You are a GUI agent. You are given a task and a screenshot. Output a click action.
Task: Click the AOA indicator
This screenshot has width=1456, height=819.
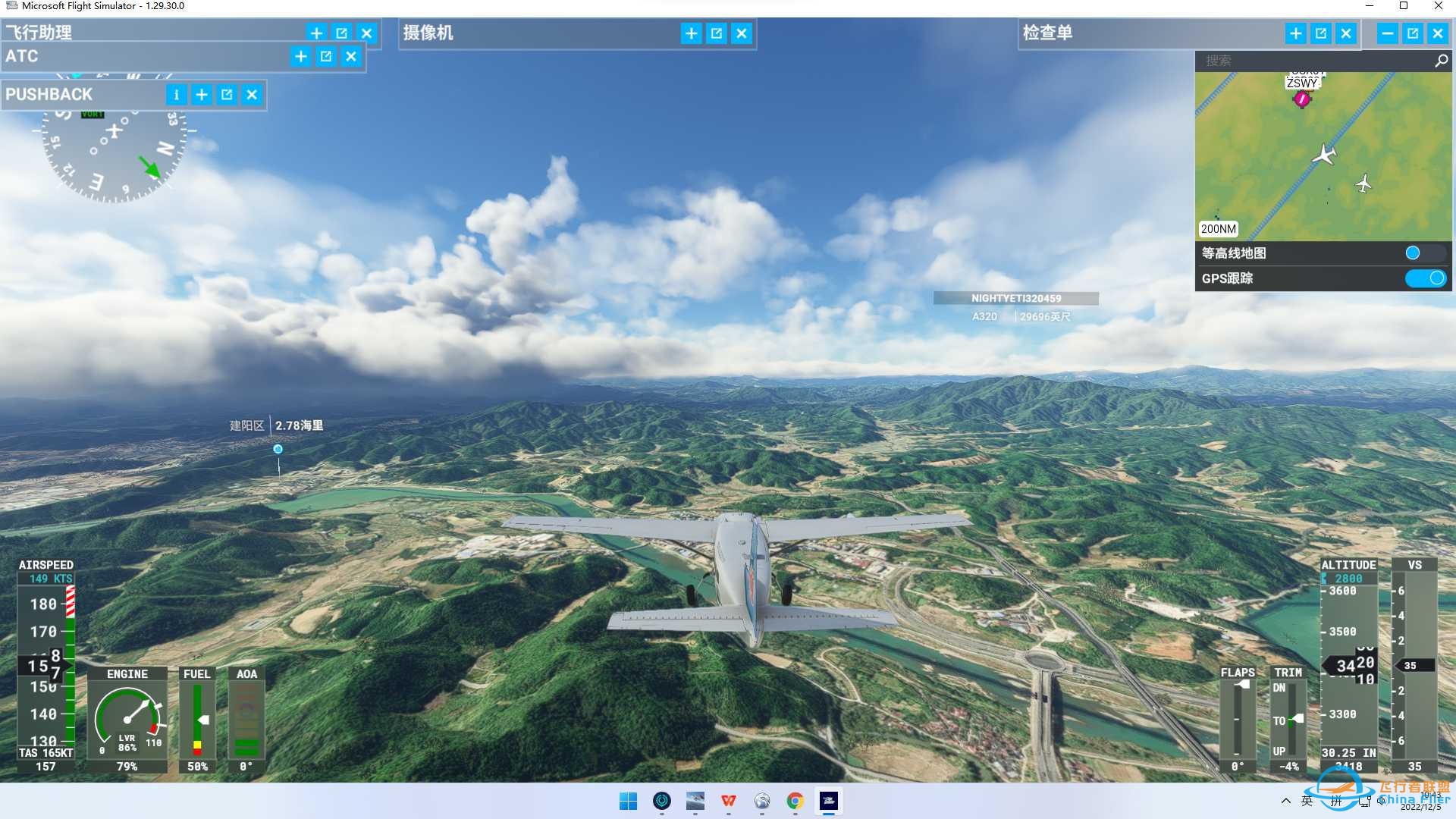coord(246,720)
